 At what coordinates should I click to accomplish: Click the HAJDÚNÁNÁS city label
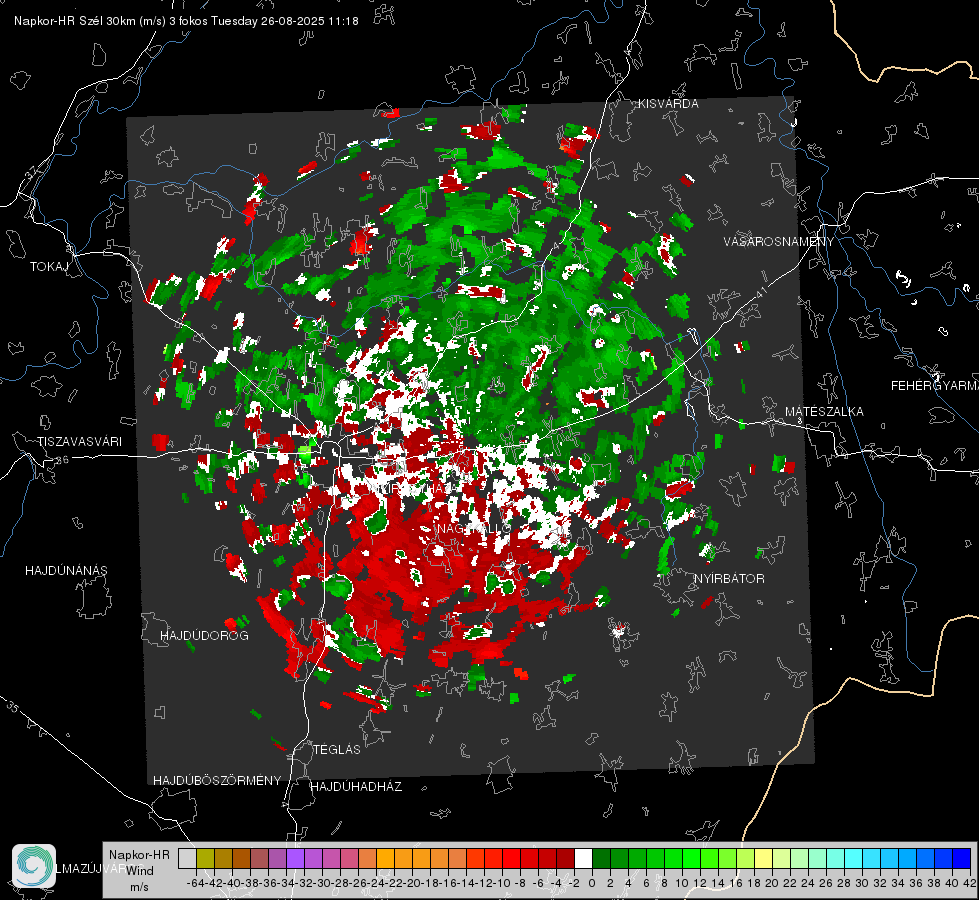click(x=66, y=570)
